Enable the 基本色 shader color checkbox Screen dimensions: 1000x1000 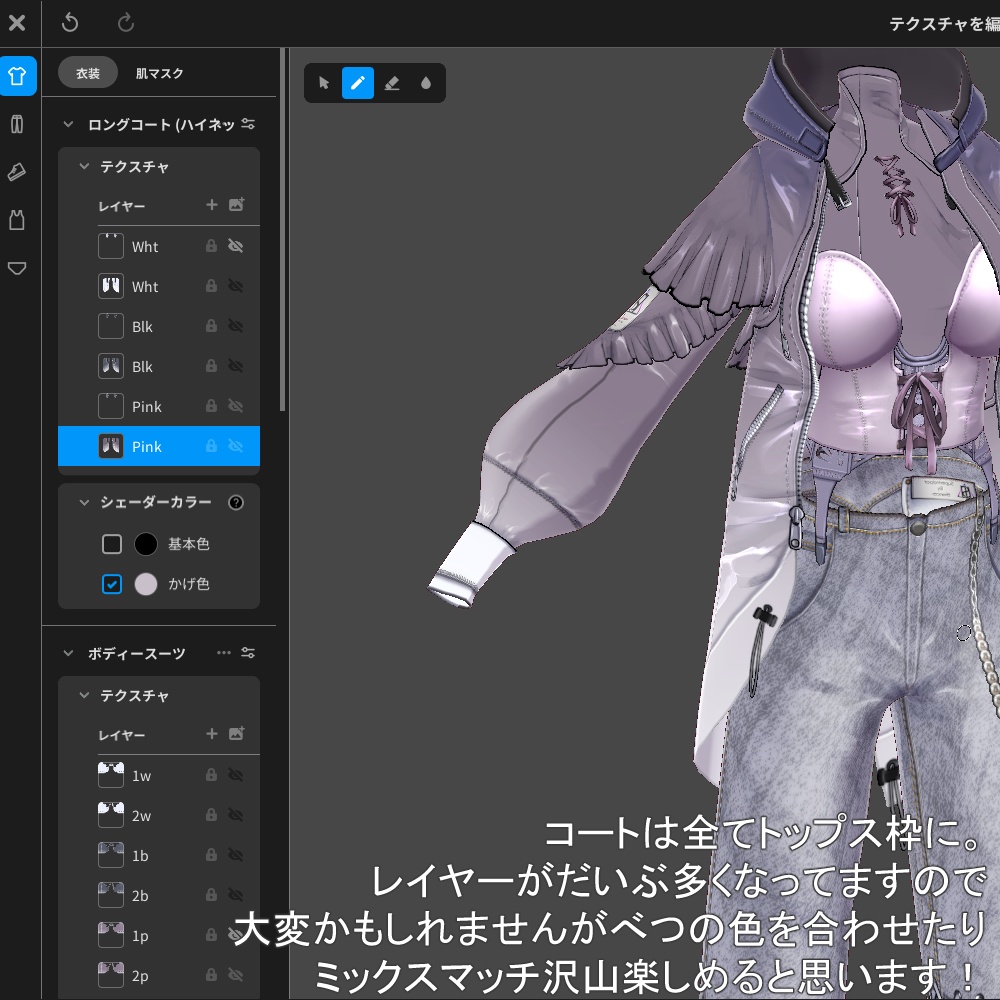[112, 543]
